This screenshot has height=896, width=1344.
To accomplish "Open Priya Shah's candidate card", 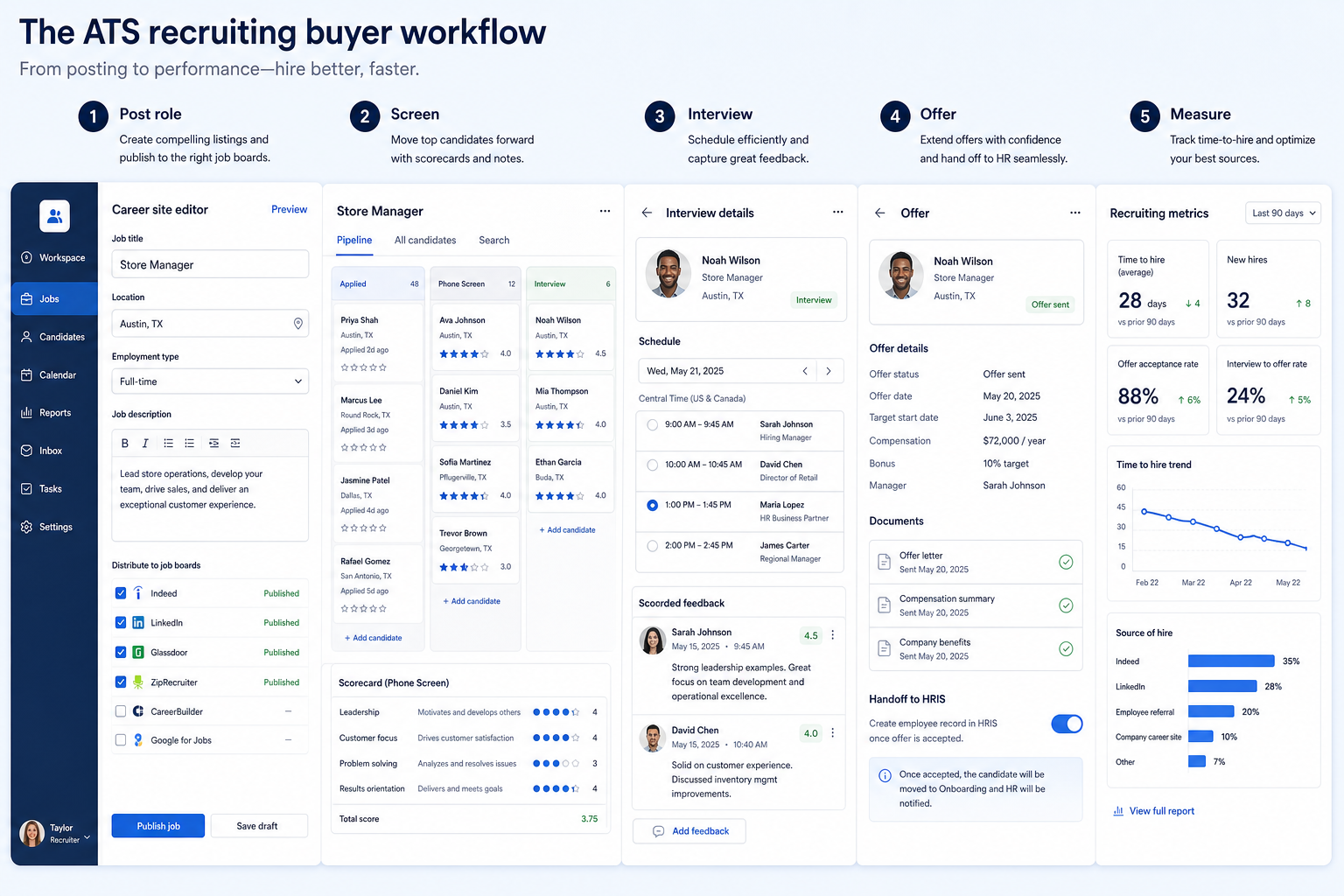I will 378,343.
